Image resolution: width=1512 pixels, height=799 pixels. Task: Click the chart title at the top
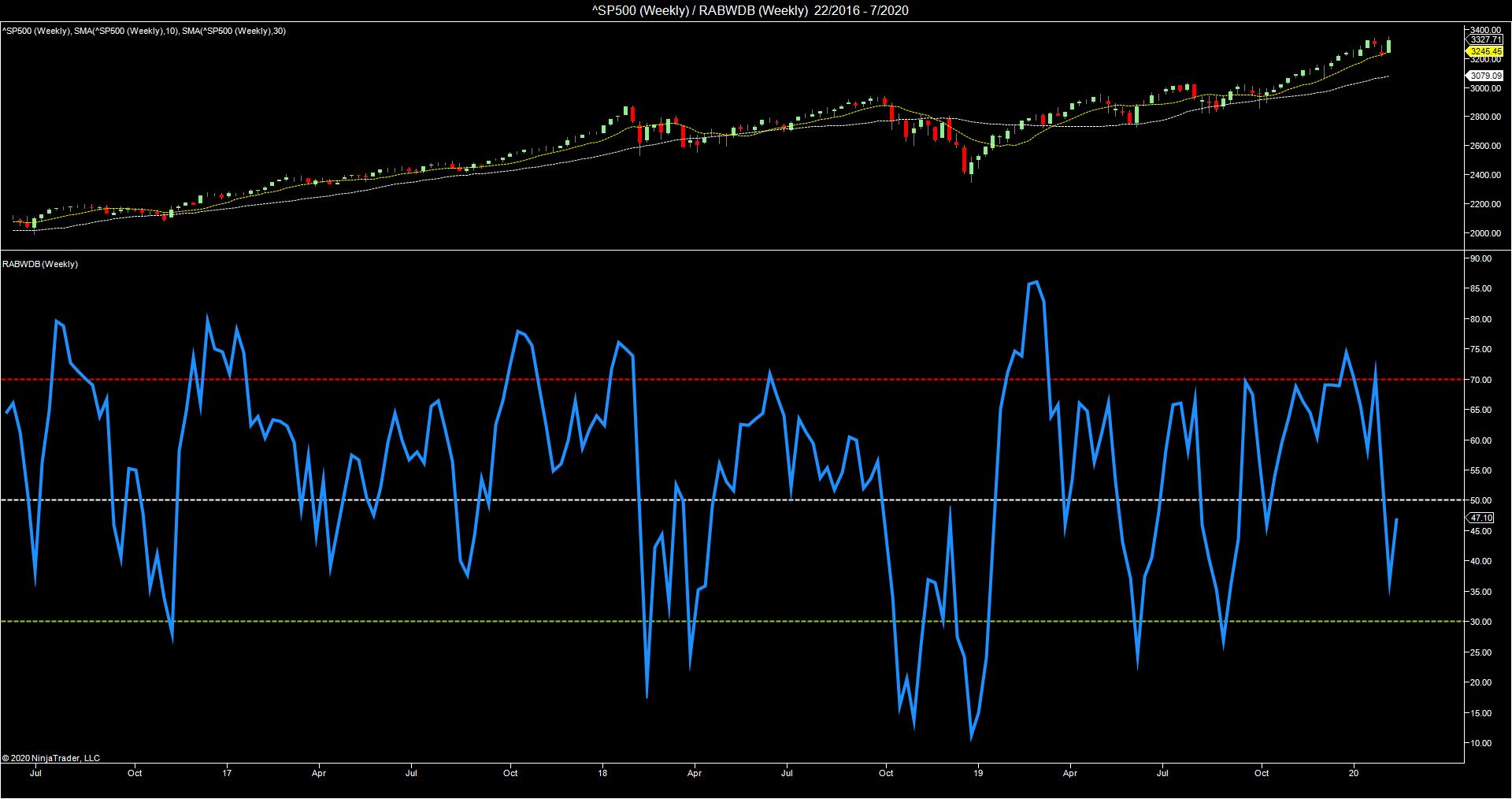(x=755, y=10)
